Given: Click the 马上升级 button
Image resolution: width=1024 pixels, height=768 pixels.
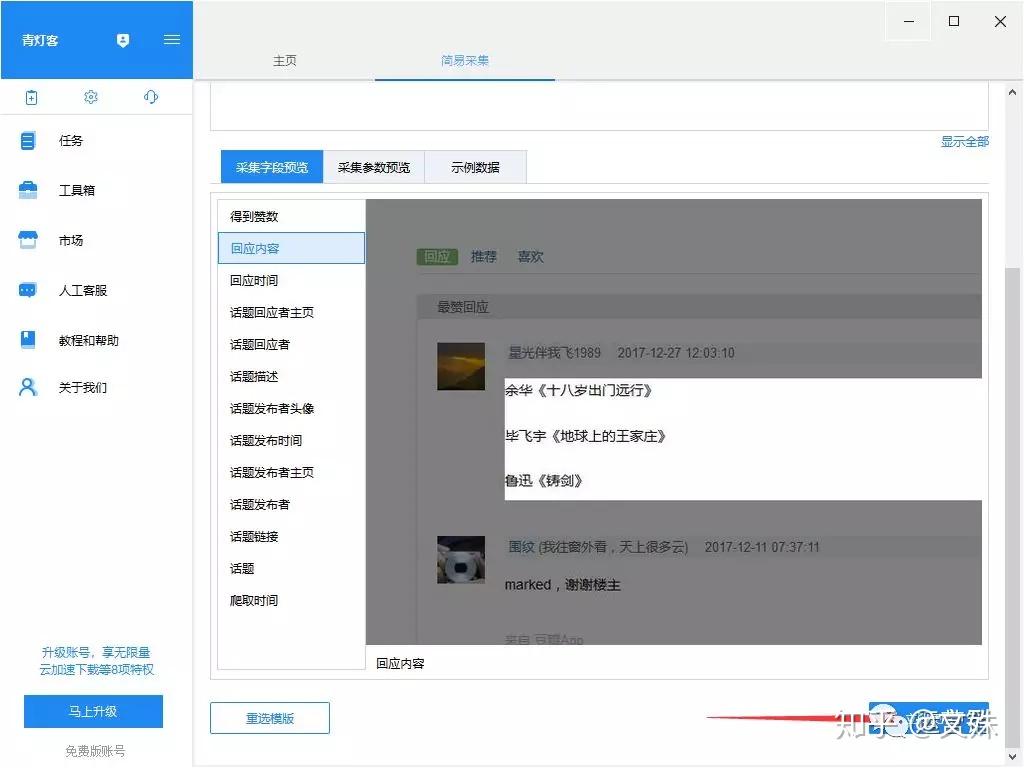Looking at the screenshot, I should coord(93,711).
